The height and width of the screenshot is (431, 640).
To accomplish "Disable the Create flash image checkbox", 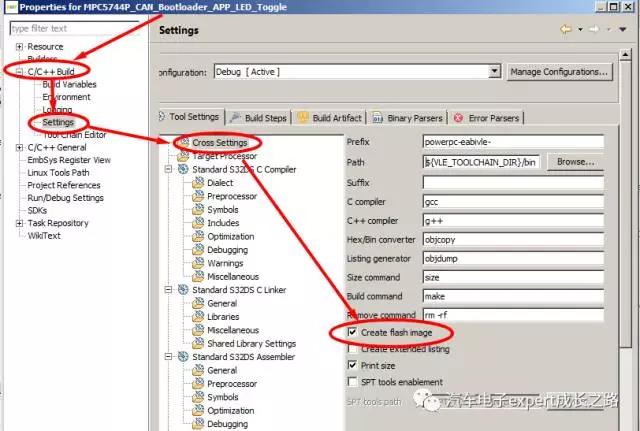I will tap(352, 331).
